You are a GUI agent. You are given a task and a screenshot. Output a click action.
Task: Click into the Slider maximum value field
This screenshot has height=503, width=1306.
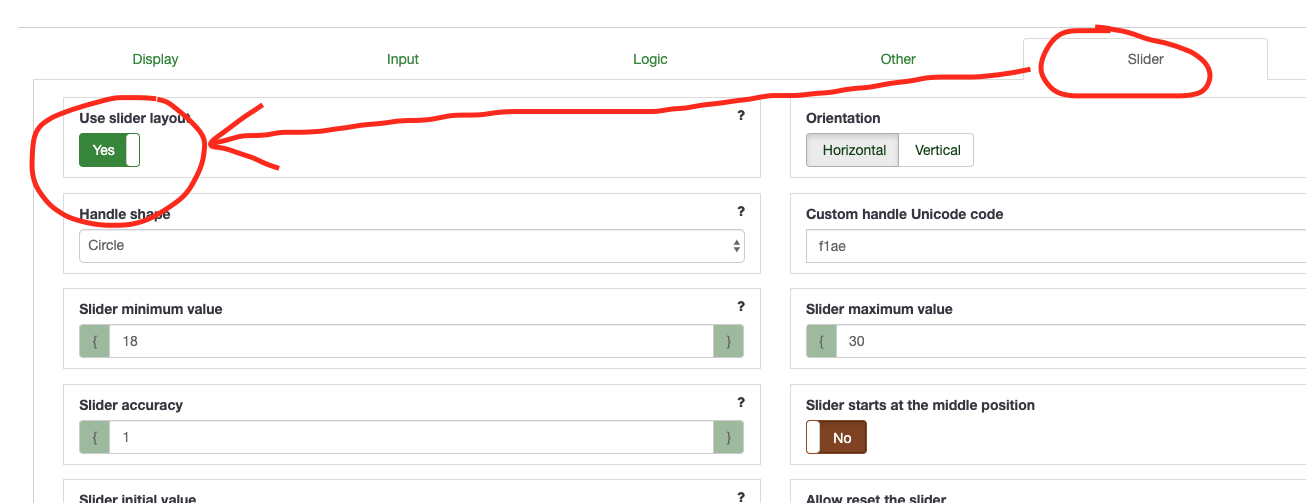(1070, 341)
